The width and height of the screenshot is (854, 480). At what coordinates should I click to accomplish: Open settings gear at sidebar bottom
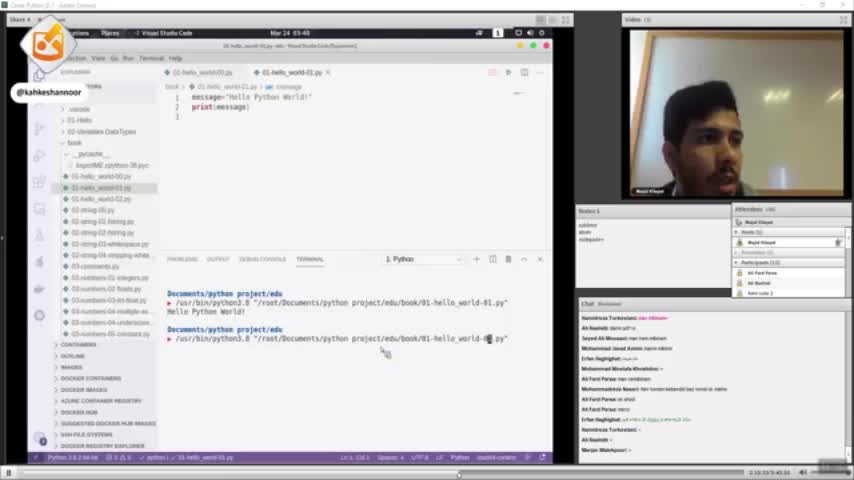pyautogui.click(x=39, y=438)
